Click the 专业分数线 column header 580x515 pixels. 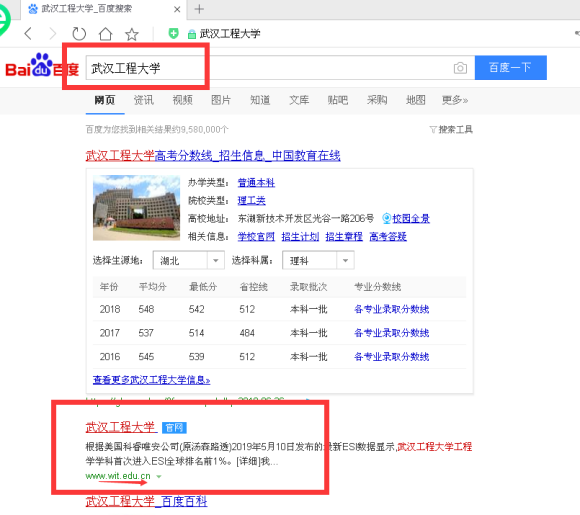click(x=378, y=287)
